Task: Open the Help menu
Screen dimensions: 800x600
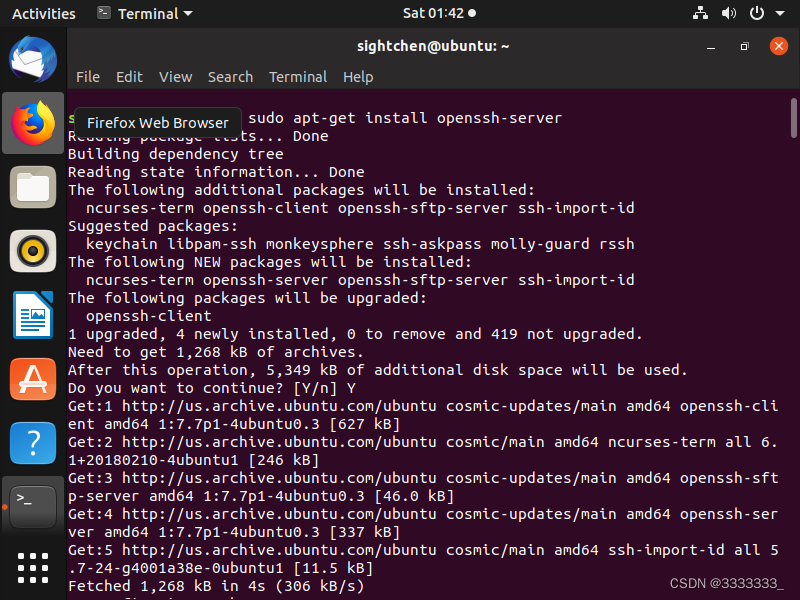Action: 358,77
